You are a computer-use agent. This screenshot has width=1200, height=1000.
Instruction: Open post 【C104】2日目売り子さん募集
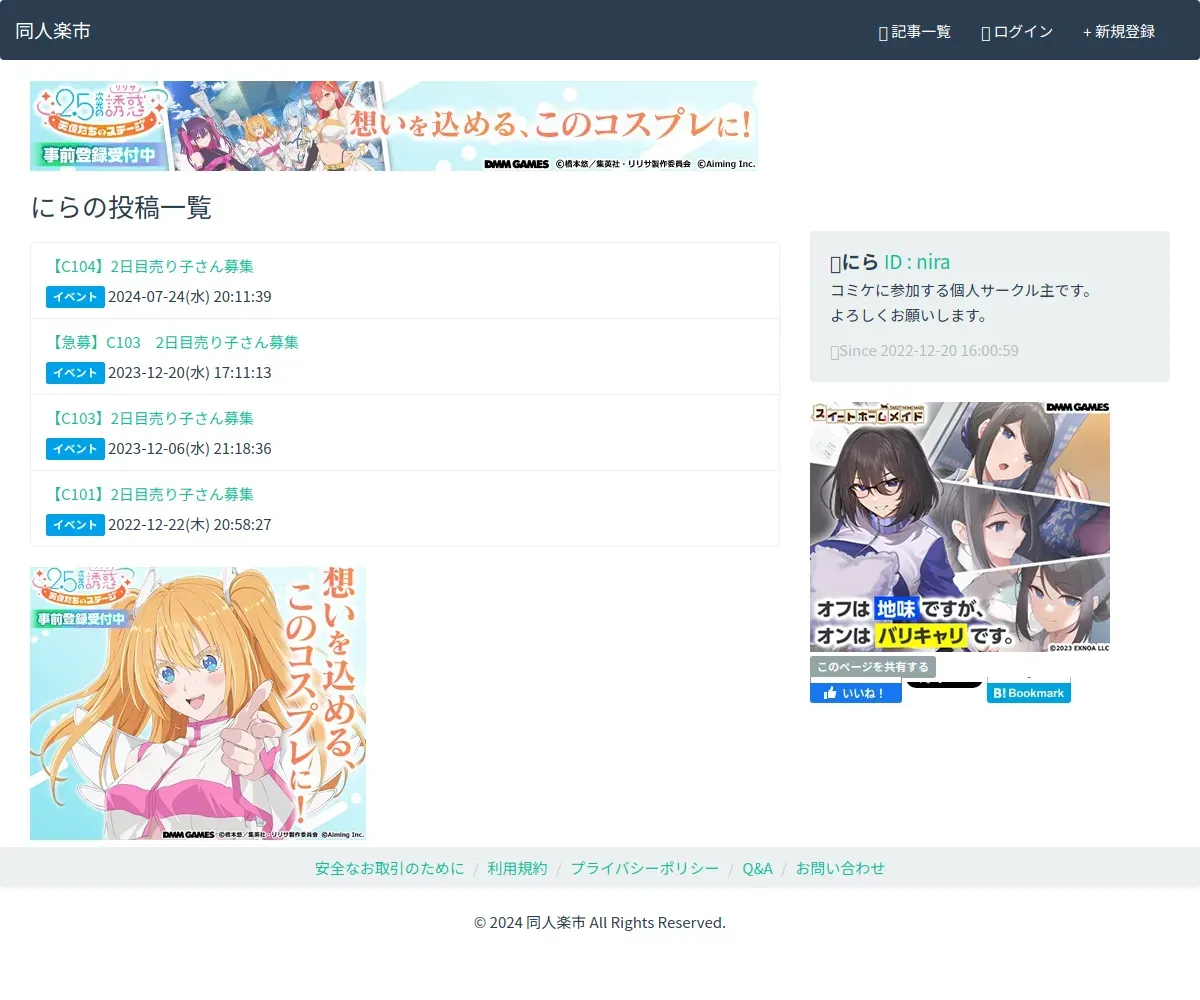click(150, 266)
